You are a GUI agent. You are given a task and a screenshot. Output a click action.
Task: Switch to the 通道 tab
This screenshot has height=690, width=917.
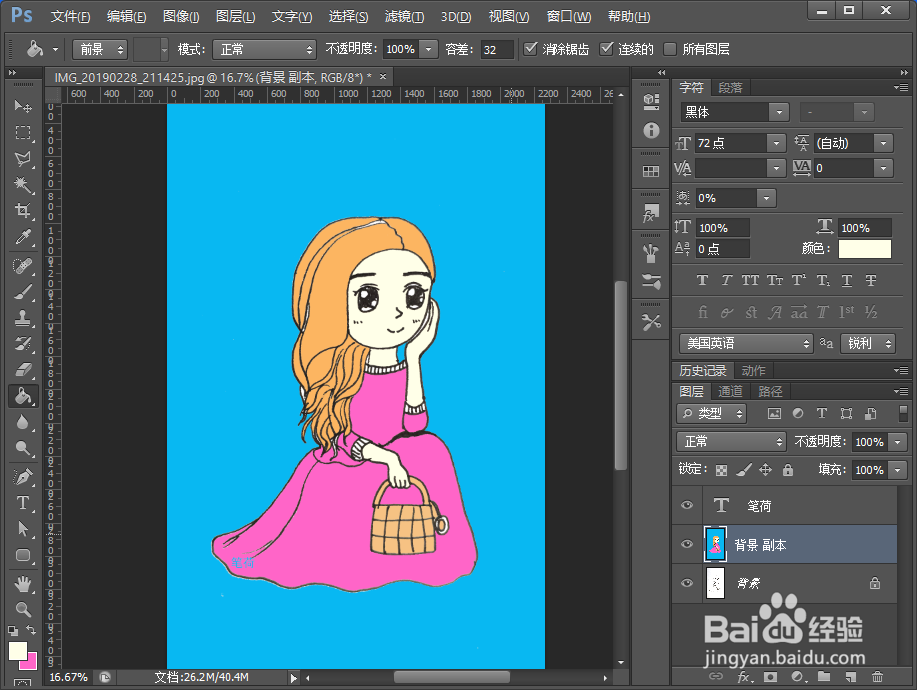pos(730,391)
